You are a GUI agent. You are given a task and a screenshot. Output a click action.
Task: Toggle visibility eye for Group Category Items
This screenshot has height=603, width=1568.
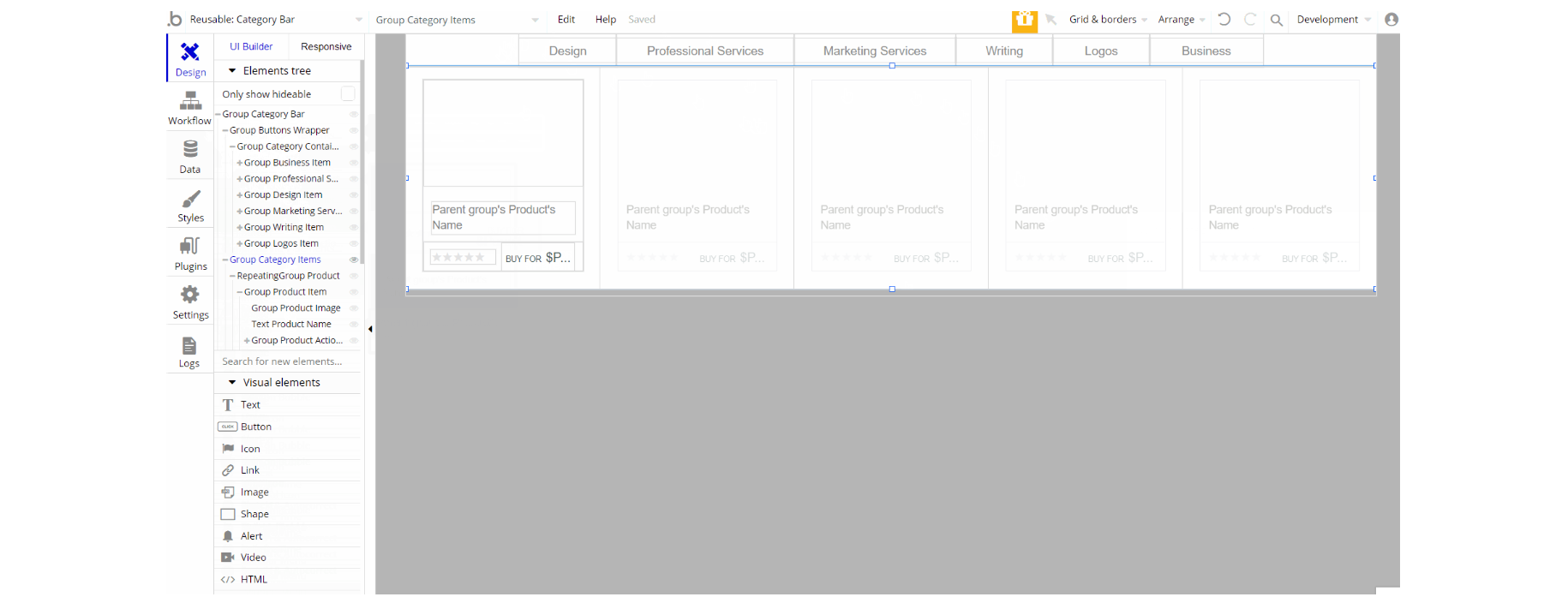(x=353, y=260)
